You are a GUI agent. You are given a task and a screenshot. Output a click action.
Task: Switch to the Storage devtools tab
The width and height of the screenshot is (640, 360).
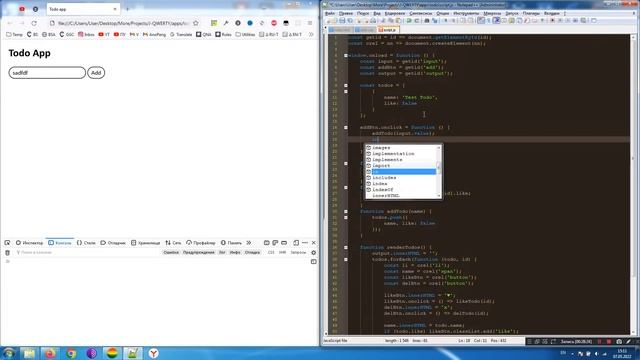tap(146, 242)
